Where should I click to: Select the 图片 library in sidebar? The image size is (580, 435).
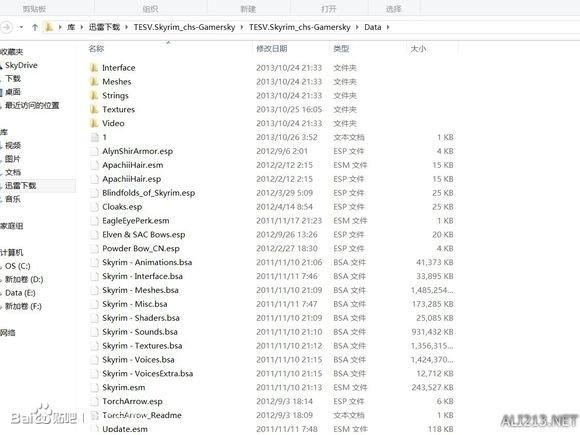click(13, 159)
